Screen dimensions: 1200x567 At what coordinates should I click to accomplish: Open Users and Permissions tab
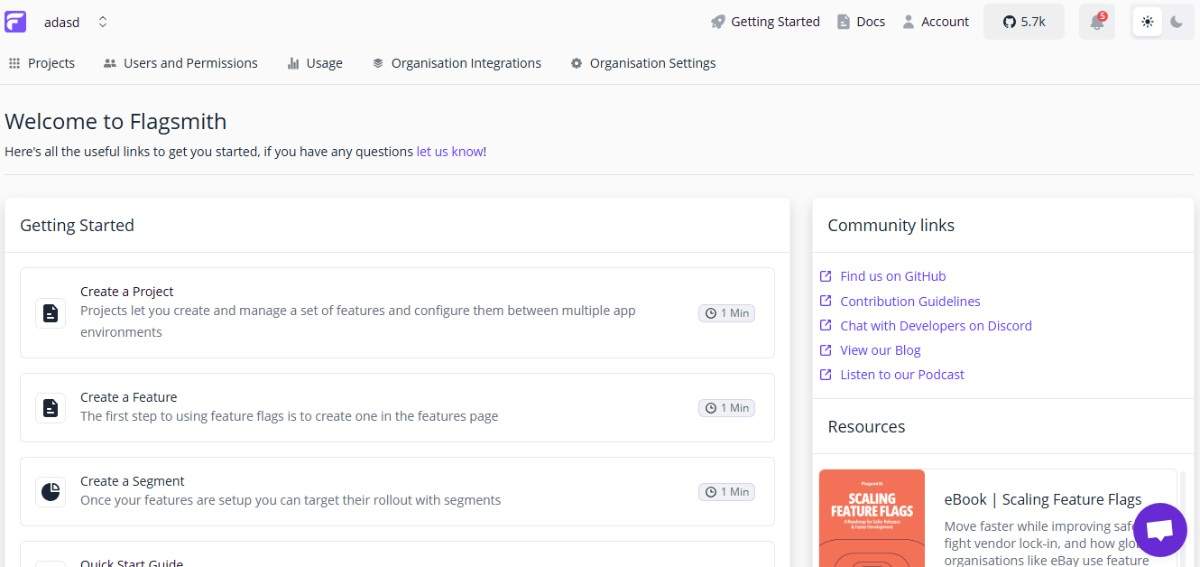[x=180, y=63]
